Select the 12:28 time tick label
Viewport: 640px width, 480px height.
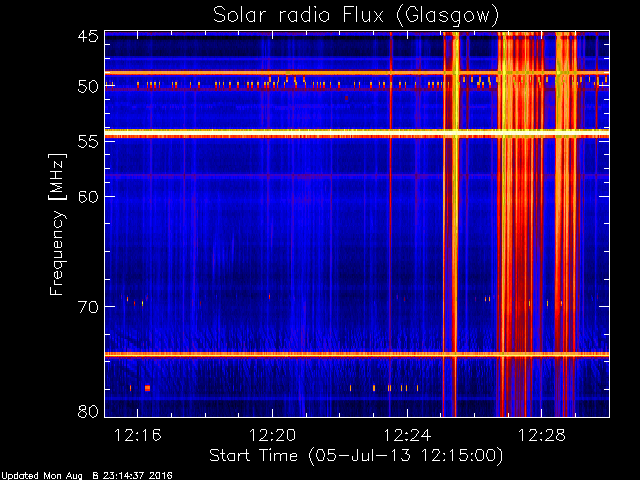[542, 436]
